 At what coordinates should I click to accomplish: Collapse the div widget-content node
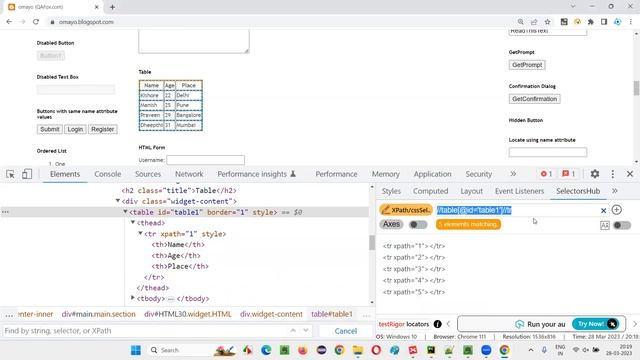tap(118, 201)
